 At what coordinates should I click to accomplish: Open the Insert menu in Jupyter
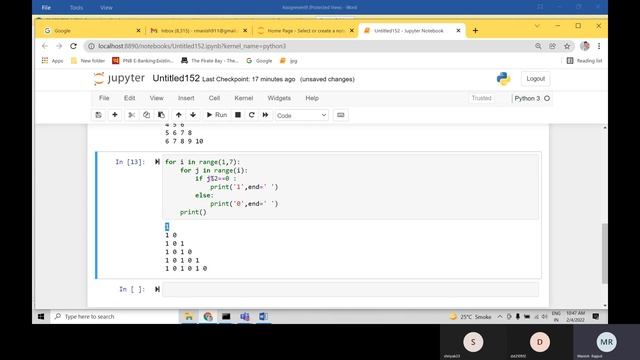point(186,98)
